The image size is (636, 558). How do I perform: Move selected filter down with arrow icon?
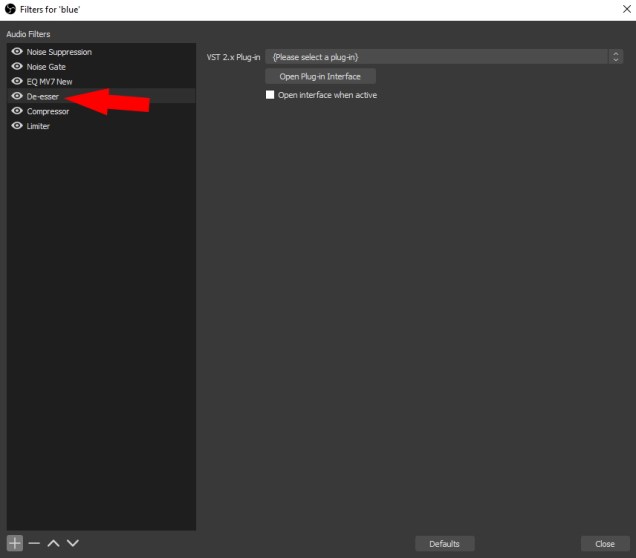[x=72, y=543]
